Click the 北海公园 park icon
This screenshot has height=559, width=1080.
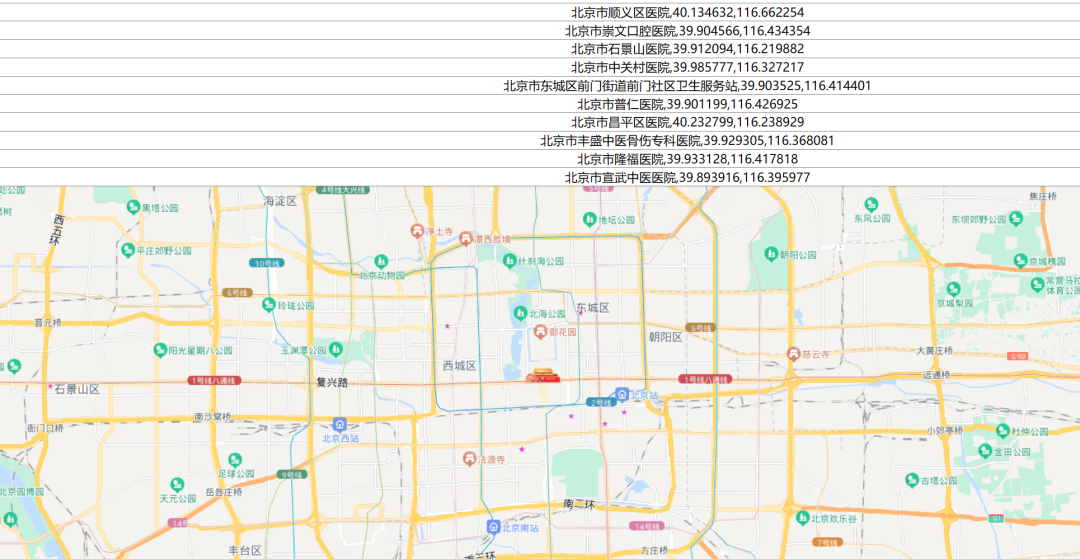520,314
